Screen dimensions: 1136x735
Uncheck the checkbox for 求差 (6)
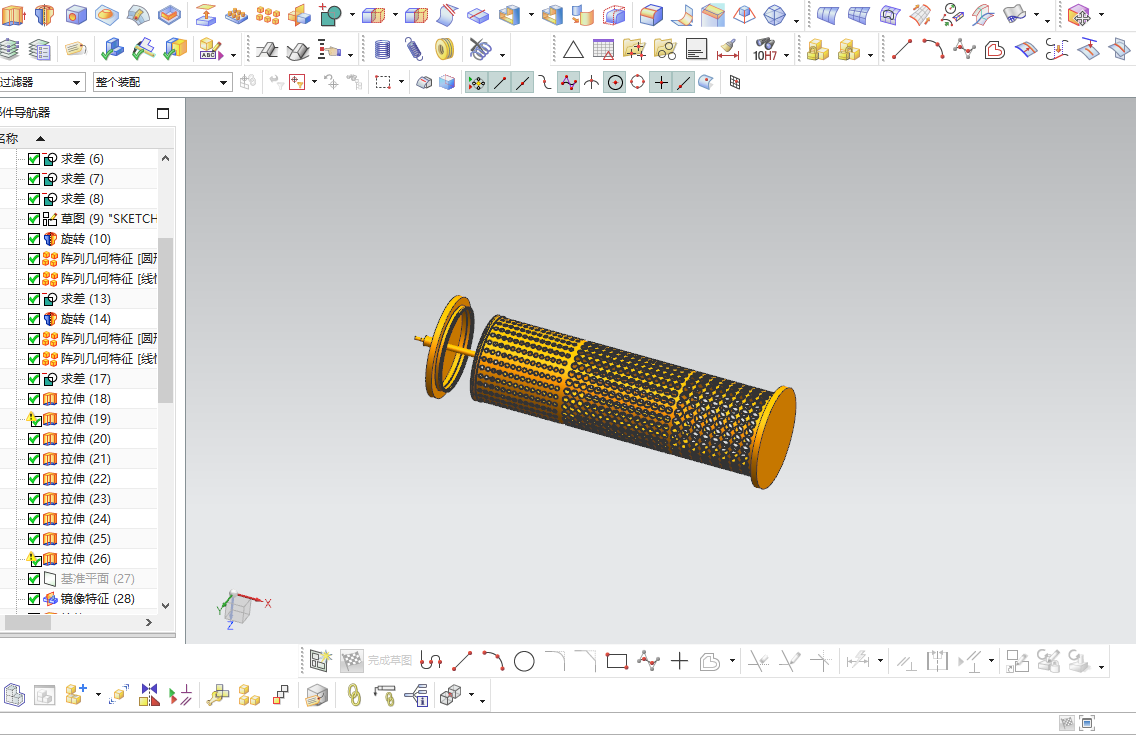tap(34, 159)
